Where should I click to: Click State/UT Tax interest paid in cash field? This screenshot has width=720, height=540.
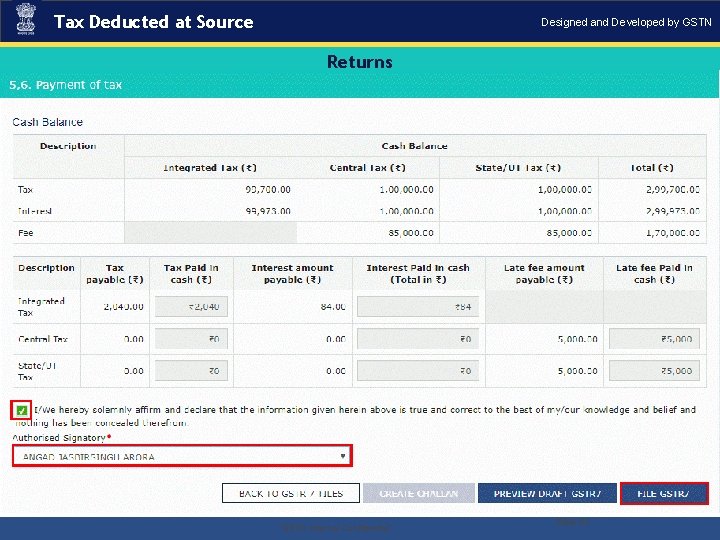(418, 371)
